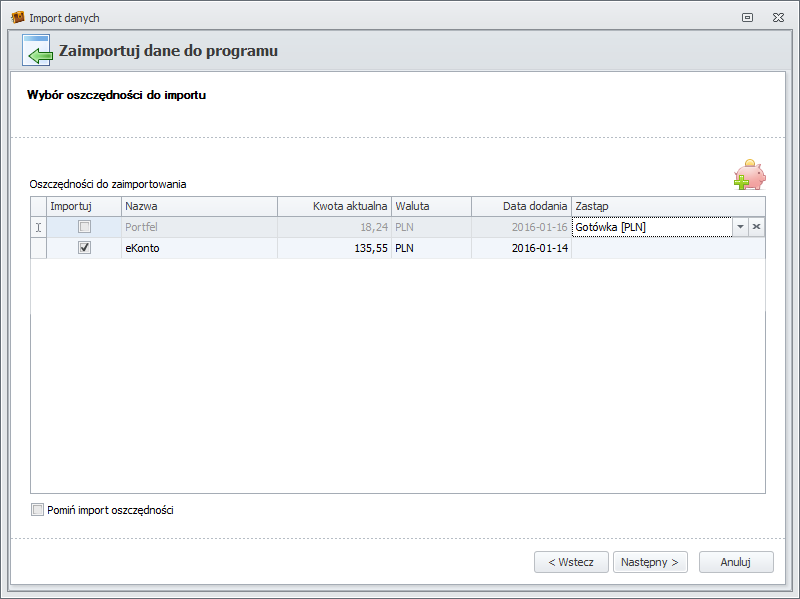Click the Import danych title bar app icon
Screen dimensions: 800x599
click(x=17, y=18)
